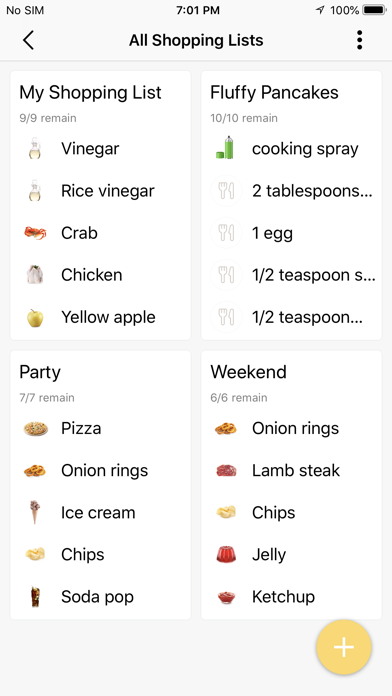This screenshot has width=392, height=696.
Task: Open the Party list heading
Action: (x=40, y=372)
